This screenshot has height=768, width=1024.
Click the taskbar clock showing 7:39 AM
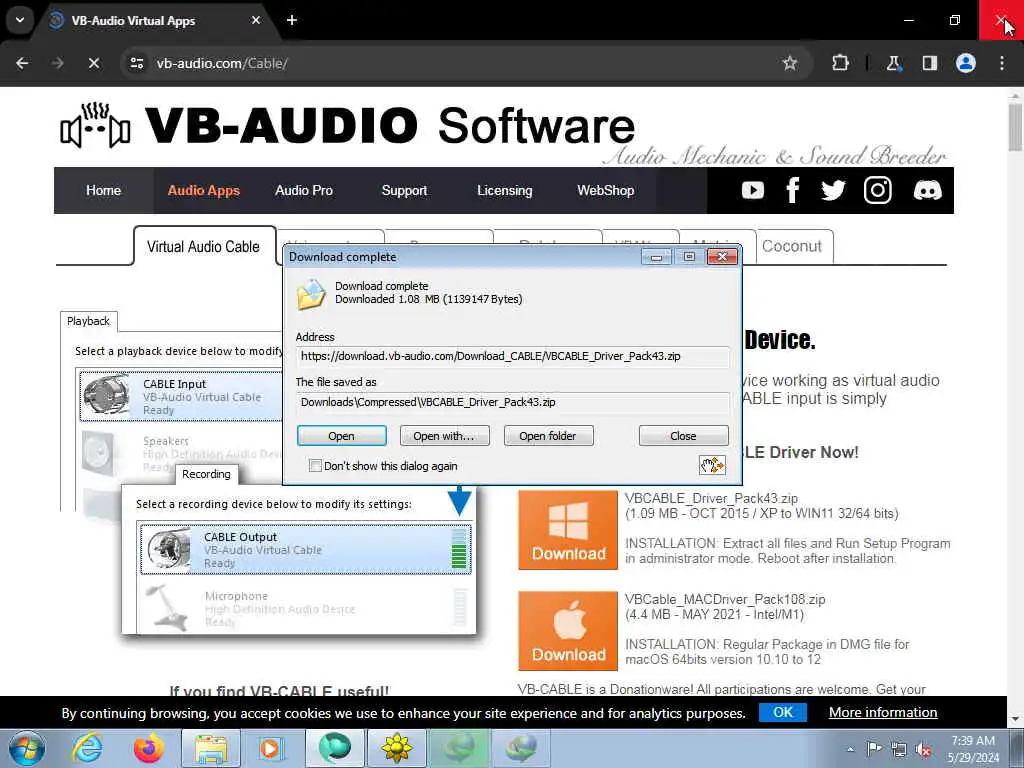click(x=973, y=749)
